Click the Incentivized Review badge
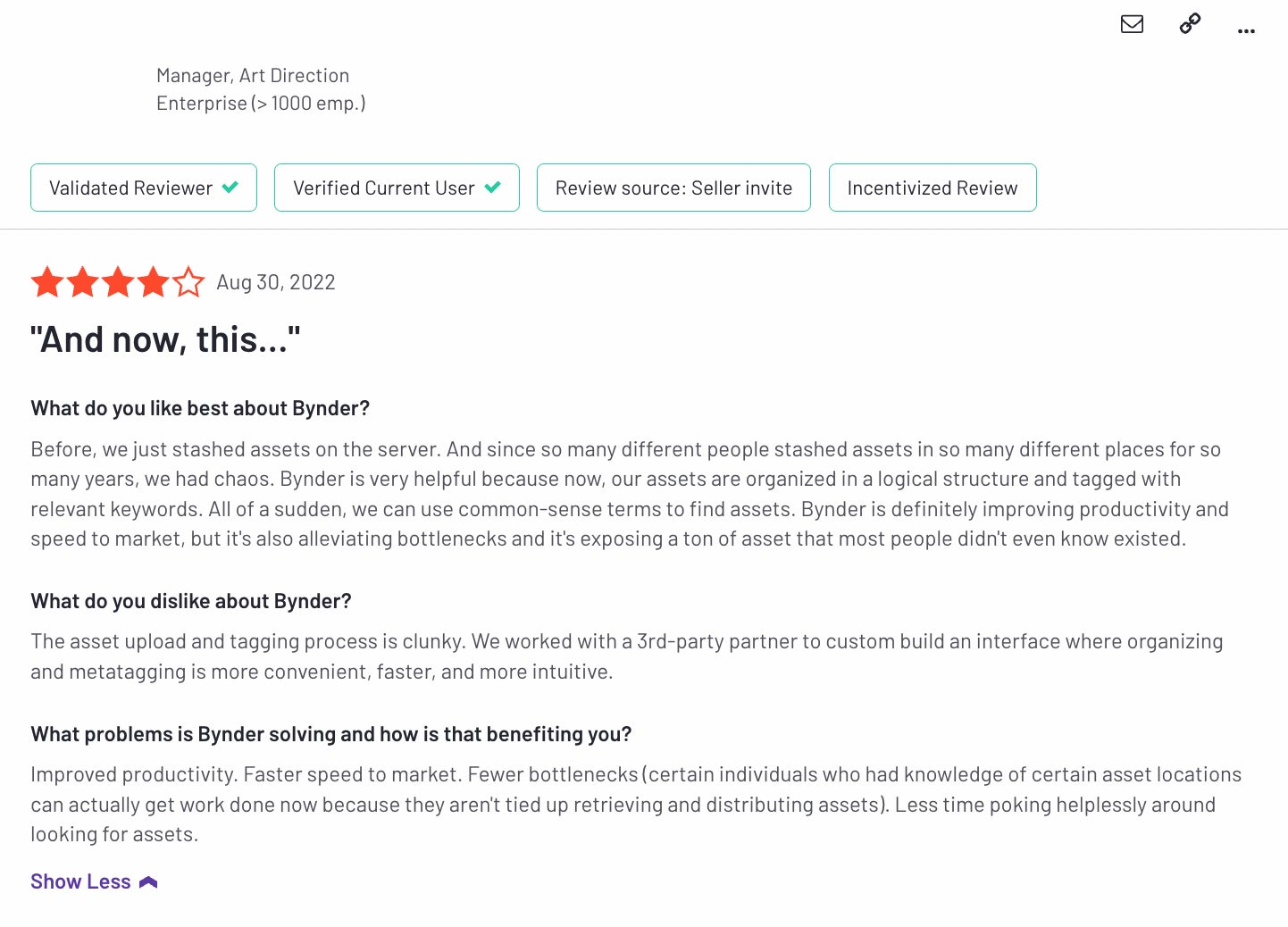The width and height of the screenshot is (1288, 927). (x=933, y=188)
